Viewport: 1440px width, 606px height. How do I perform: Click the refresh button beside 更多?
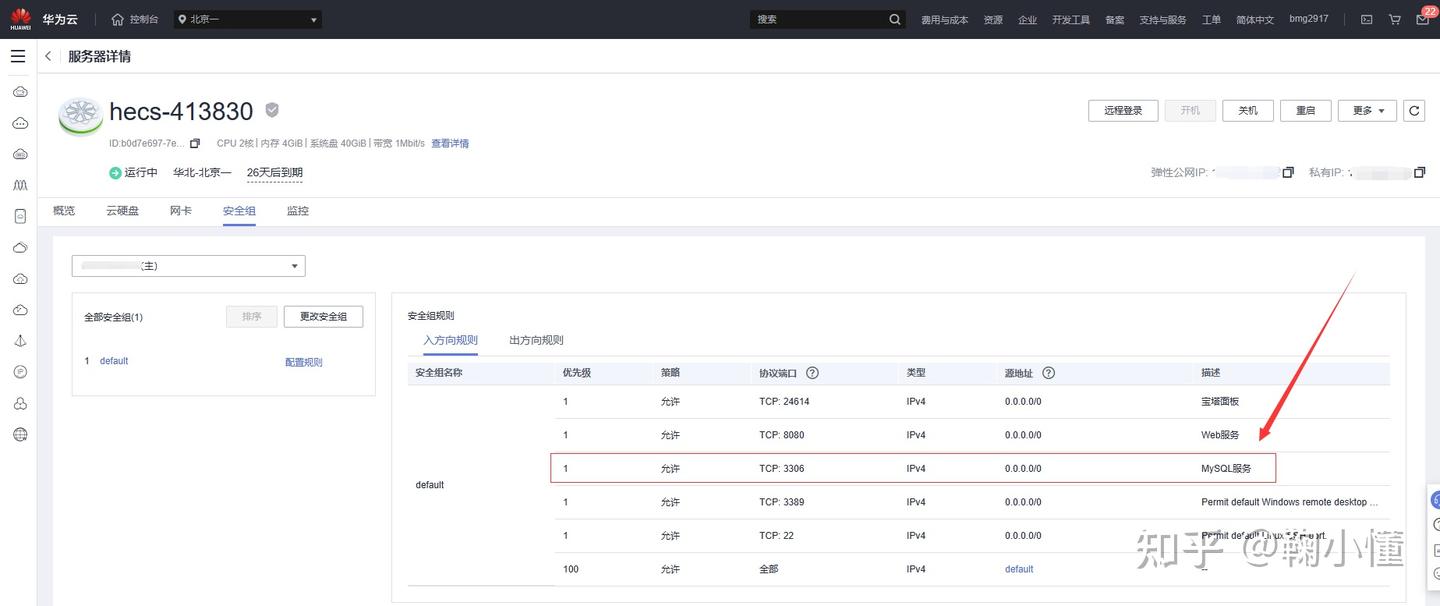tap(1414, 110)
